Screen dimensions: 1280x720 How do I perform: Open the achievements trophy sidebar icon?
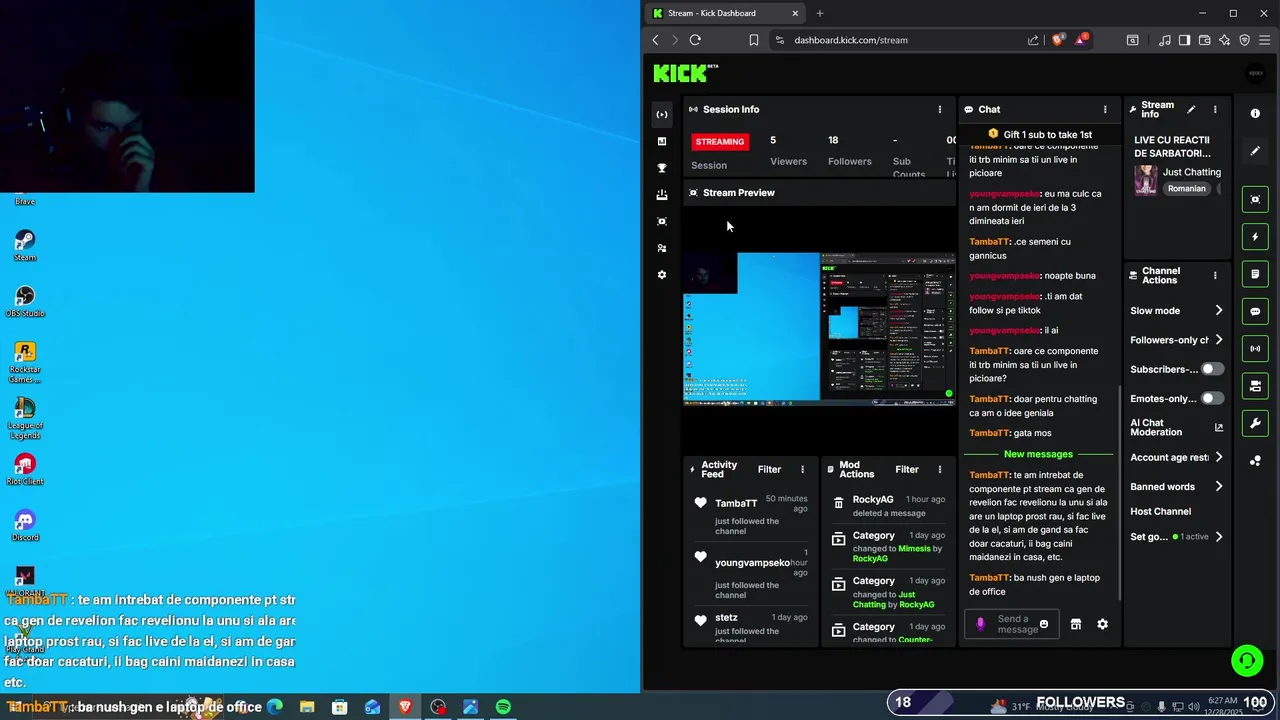coord(662,168)
